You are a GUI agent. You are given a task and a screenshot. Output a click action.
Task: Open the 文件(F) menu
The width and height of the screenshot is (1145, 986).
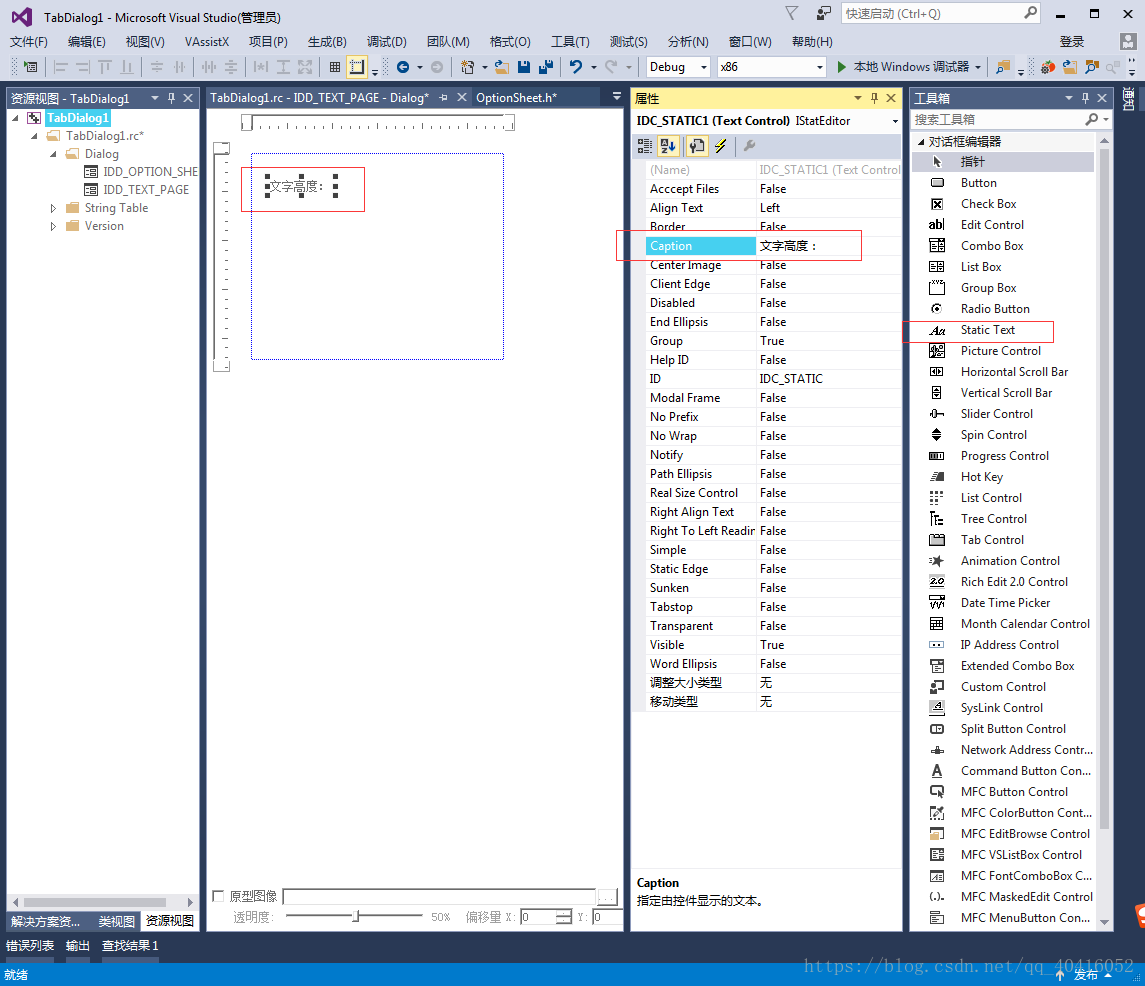click(x=28, y=42)
